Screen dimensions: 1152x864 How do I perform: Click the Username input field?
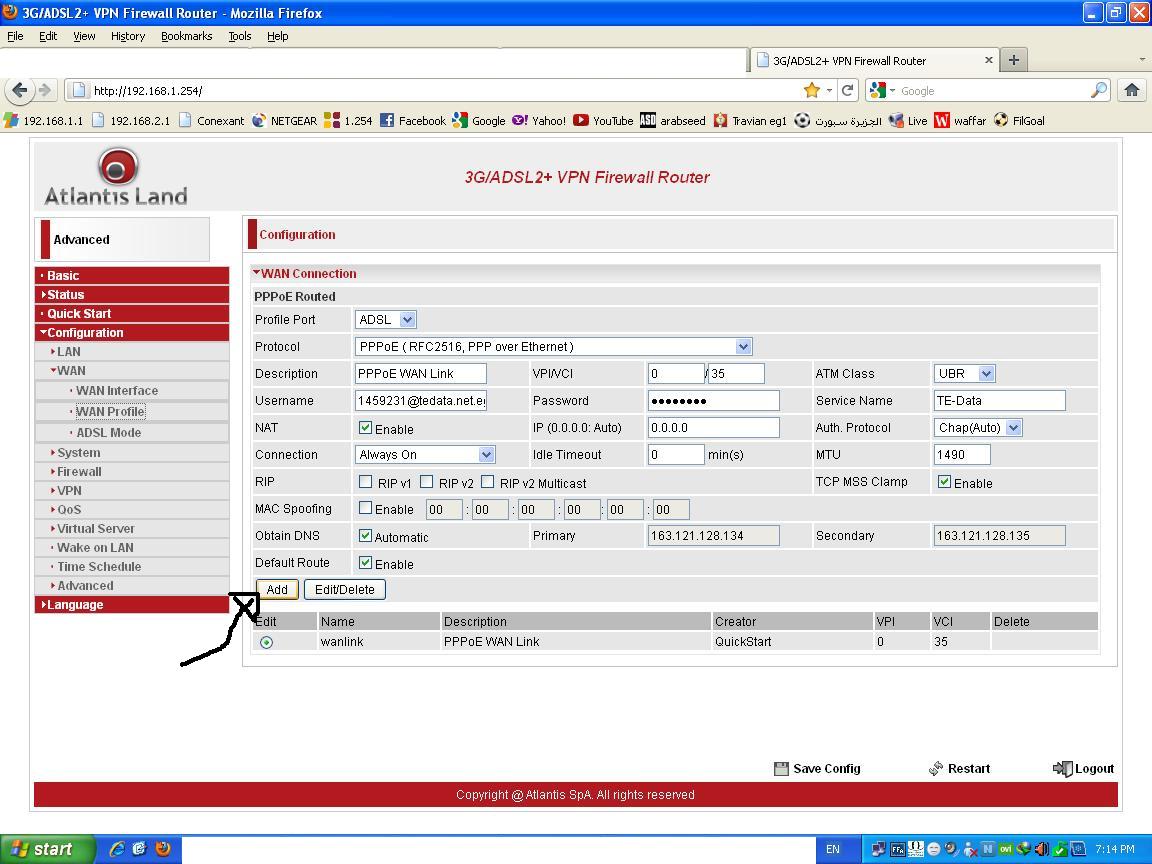pyautogui.click(x=421, y=400)
